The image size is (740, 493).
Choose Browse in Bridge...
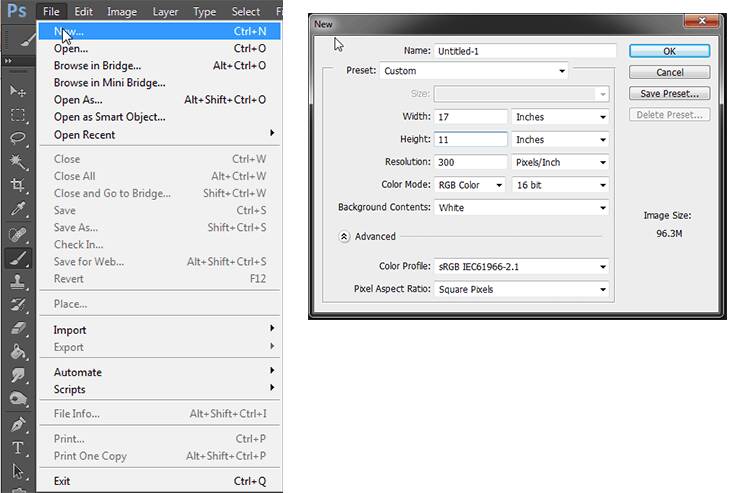[x=160, y=66]
